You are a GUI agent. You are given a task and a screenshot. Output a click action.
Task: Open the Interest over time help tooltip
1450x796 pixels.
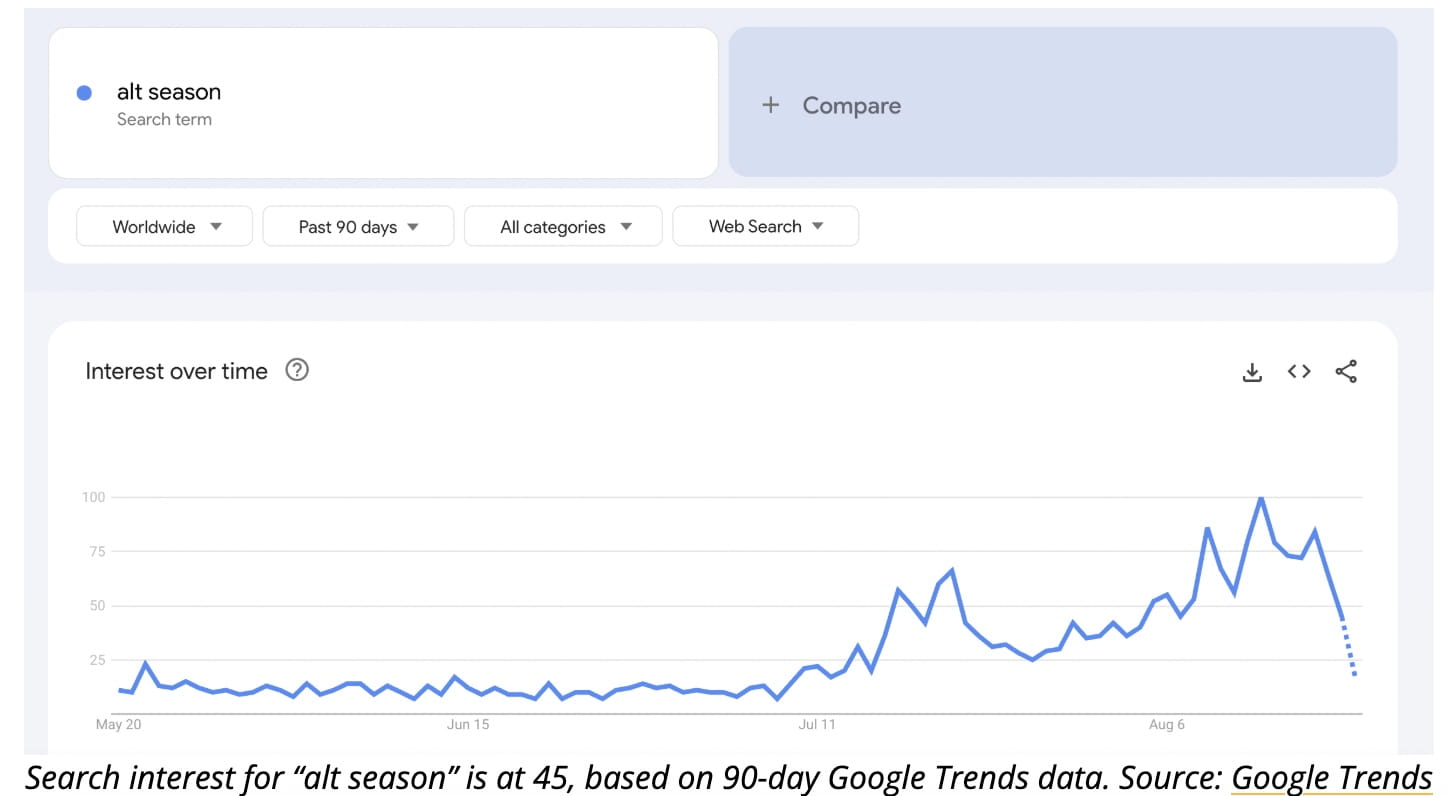[x=296, y=370]
